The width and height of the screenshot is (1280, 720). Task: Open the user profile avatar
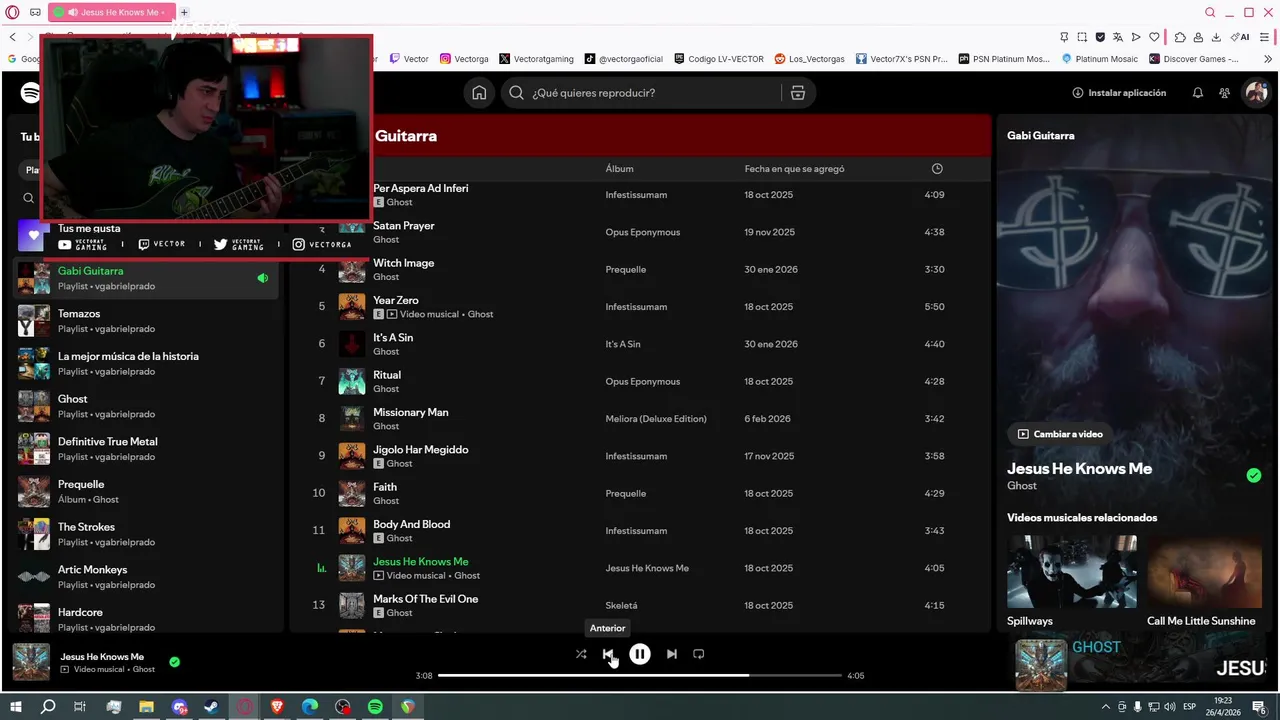(x=1255, y=93)
